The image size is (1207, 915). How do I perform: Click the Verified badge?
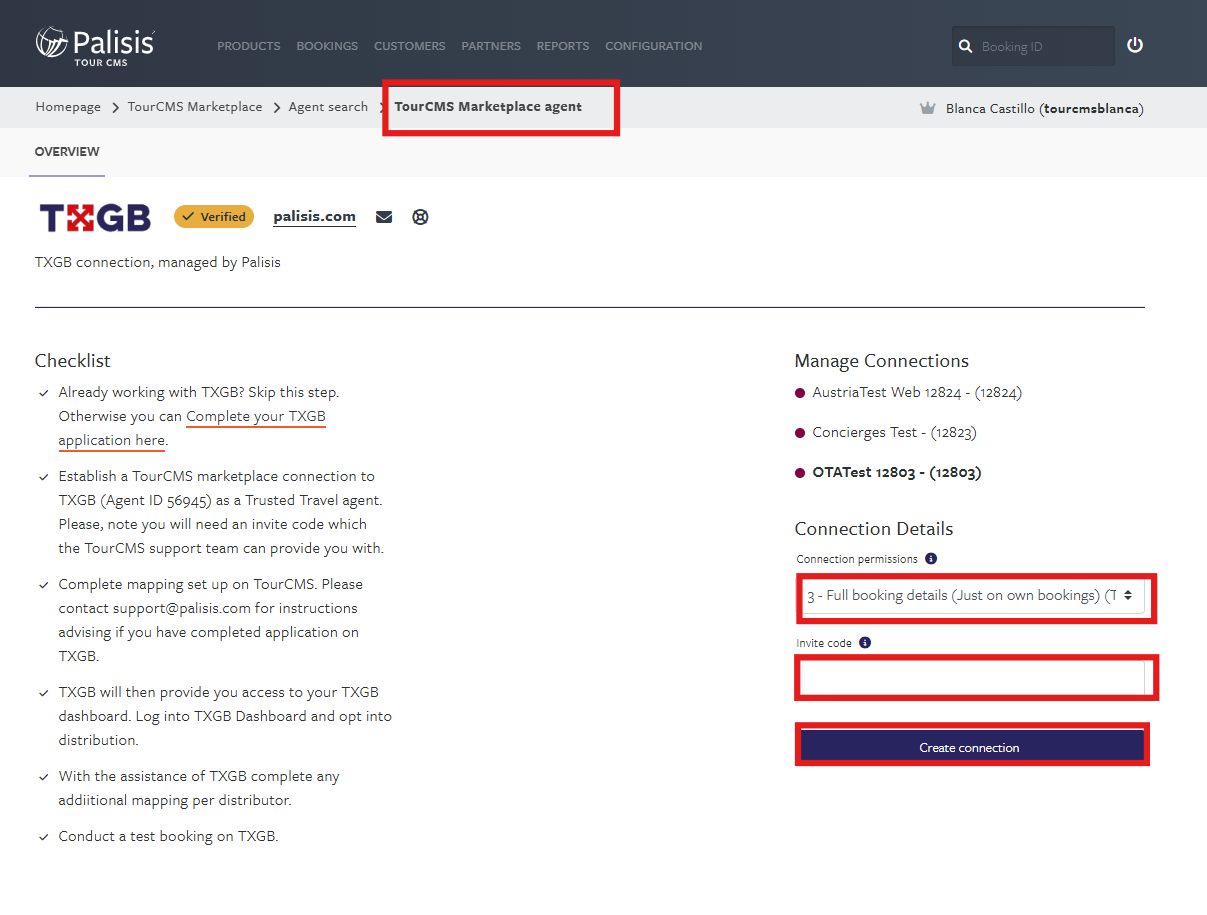(214, 216)
